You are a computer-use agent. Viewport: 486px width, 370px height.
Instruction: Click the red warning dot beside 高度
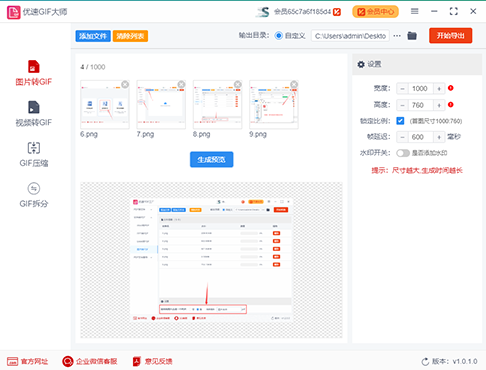tap(451, 105)
